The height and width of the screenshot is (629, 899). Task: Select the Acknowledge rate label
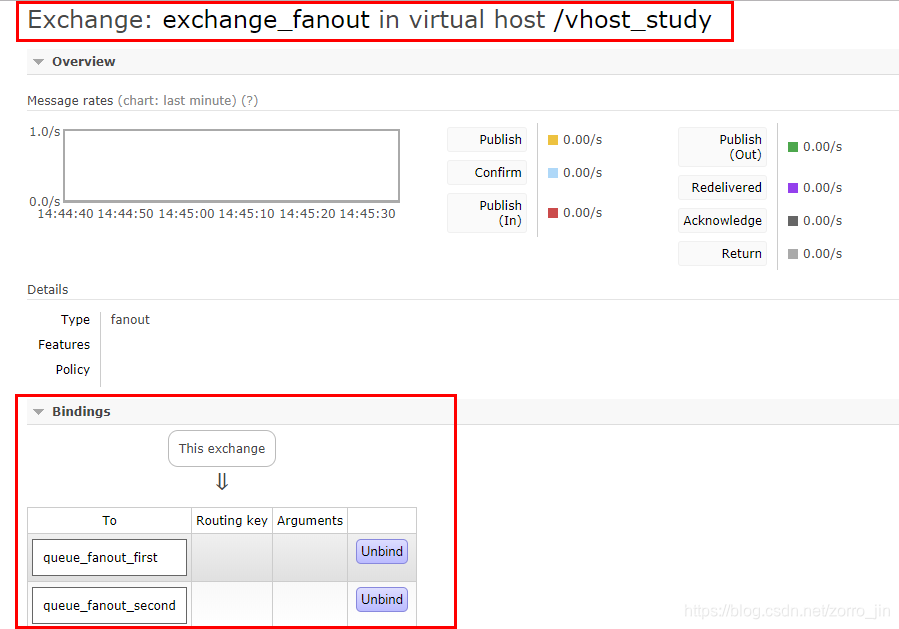click(722, 221)
